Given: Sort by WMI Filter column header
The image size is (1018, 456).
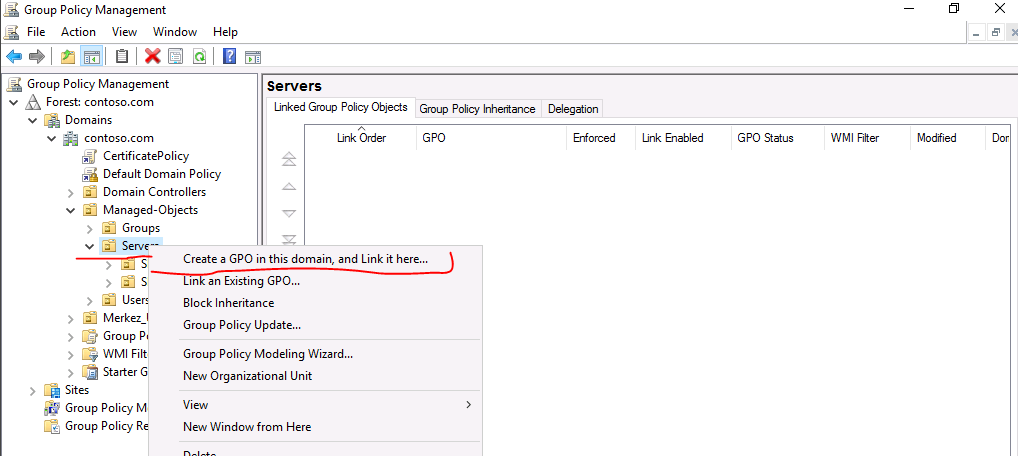Looking at the screenshot, I should pyautogui.click(x=867, y=138).
